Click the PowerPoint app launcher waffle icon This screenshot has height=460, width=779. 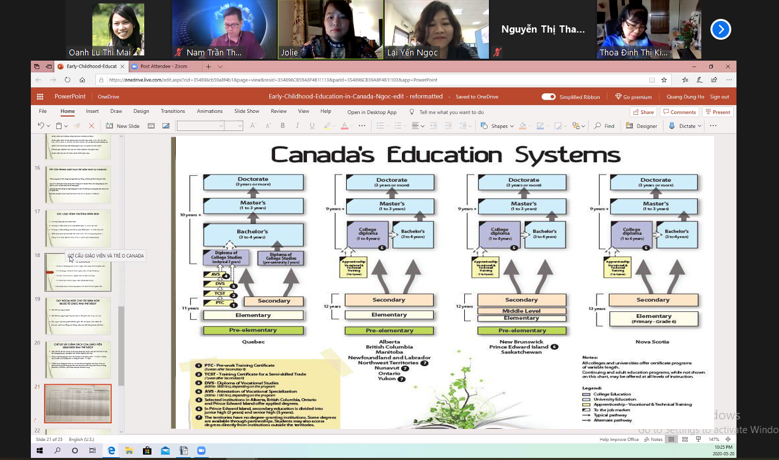41,97
